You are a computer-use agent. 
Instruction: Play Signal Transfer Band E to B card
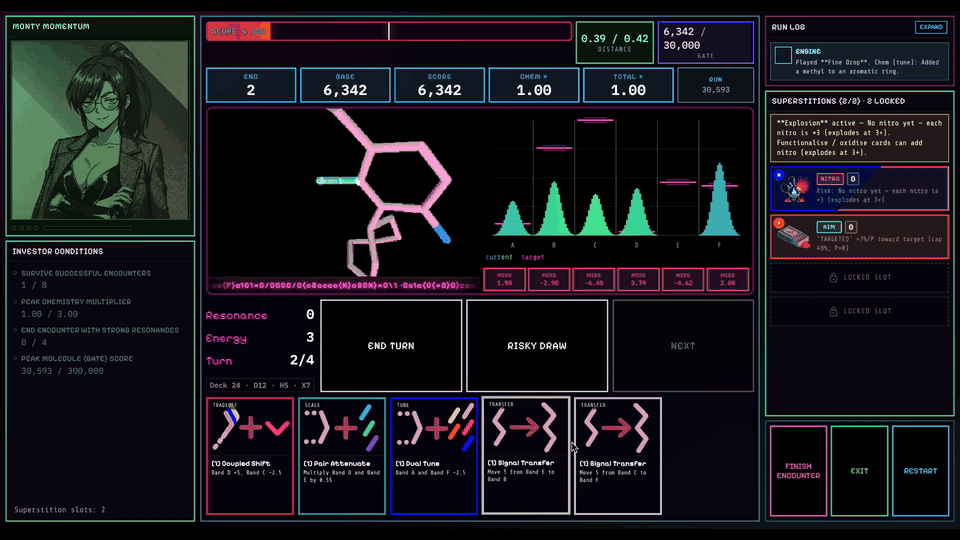[x=525, y=456]
